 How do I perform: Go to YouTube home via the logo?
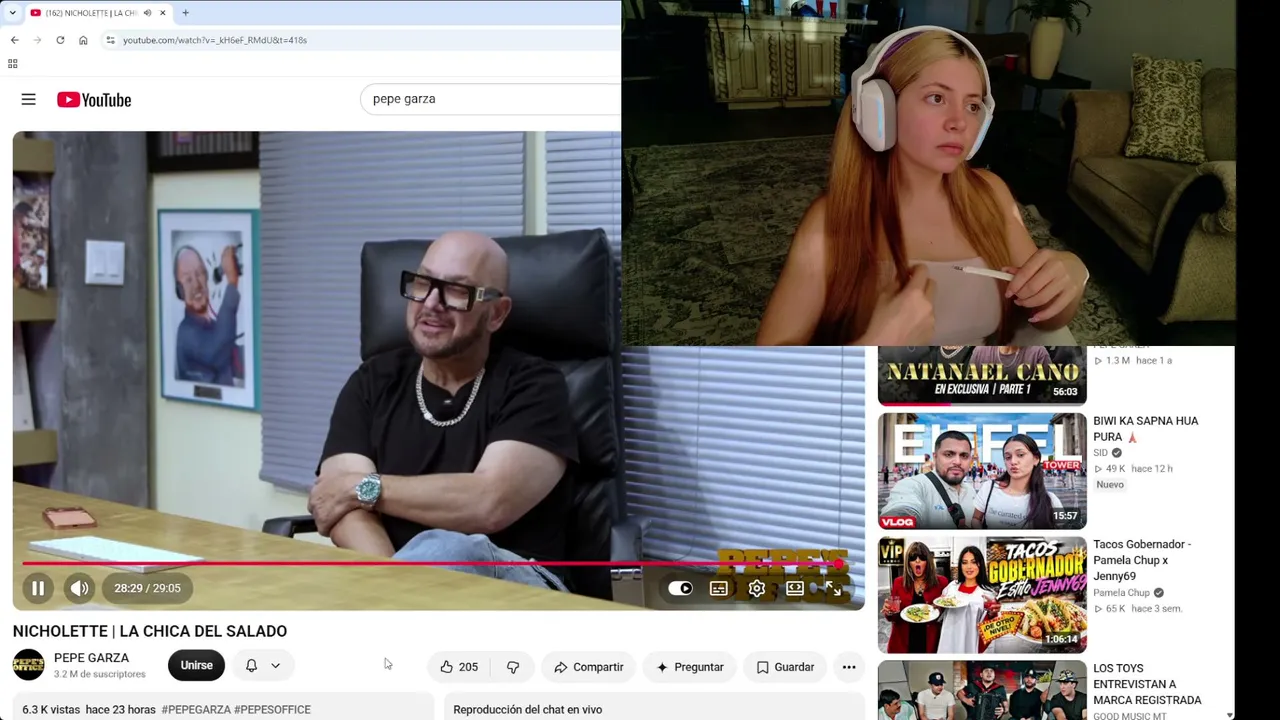pyautogui.click(x=94, y=100)
